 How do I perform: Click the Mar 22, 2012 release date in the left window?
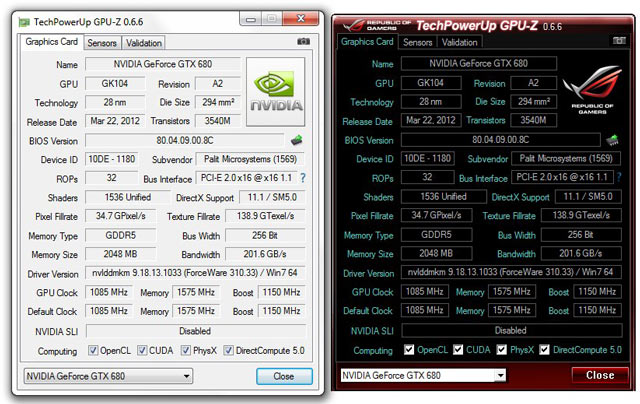point(115,121)
